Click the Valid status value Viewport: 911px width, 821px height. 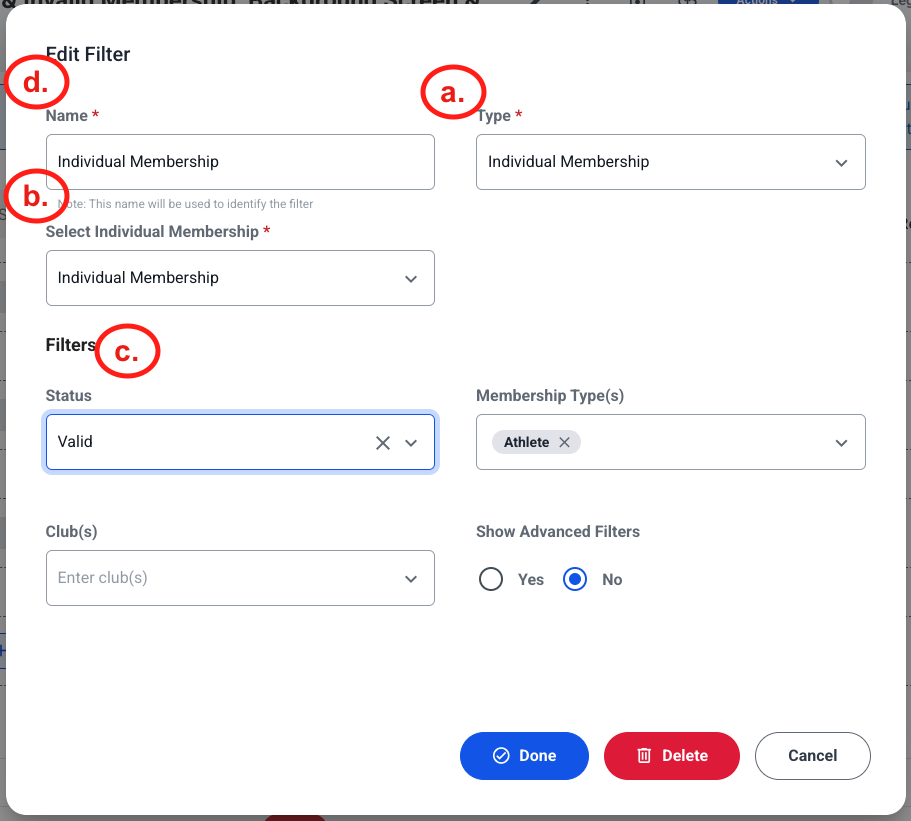pos(75,442)
